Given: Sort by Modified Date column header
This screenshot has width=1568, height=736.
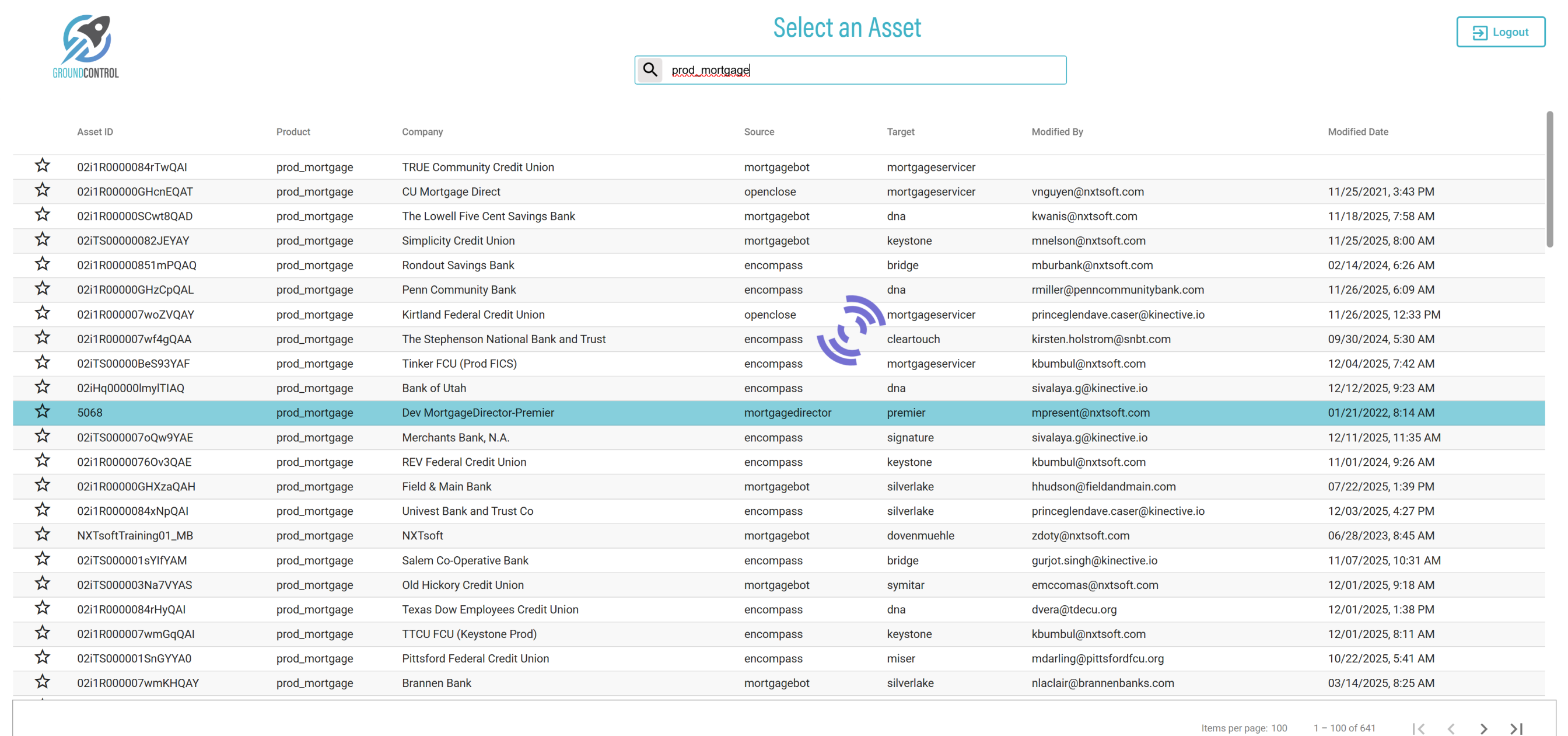Looking at the screenshot, I should [x=1357, y=131].
